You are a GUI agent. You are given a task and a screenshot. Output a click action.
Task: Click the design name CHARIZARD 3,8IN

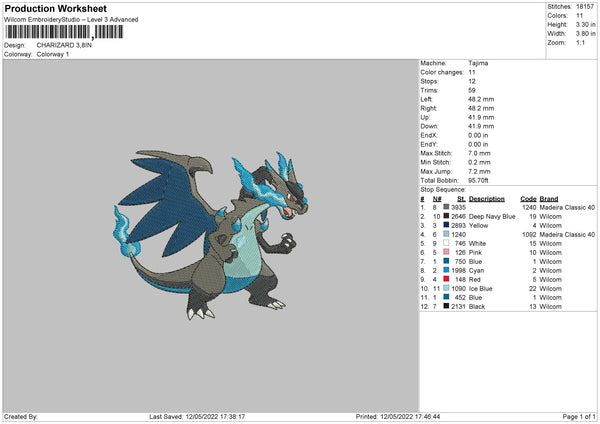click(x=64, y=45)
